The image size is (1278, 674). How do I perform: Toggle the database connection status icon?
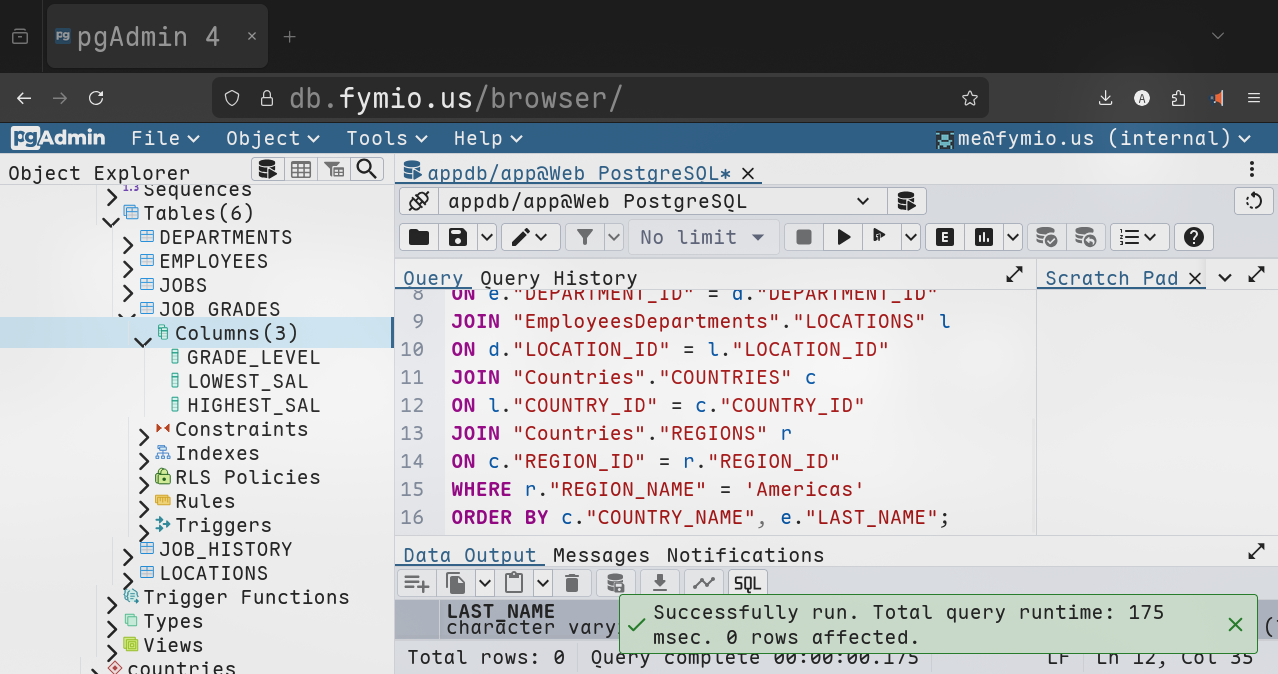pyautogui.click(x=419, y=201)
